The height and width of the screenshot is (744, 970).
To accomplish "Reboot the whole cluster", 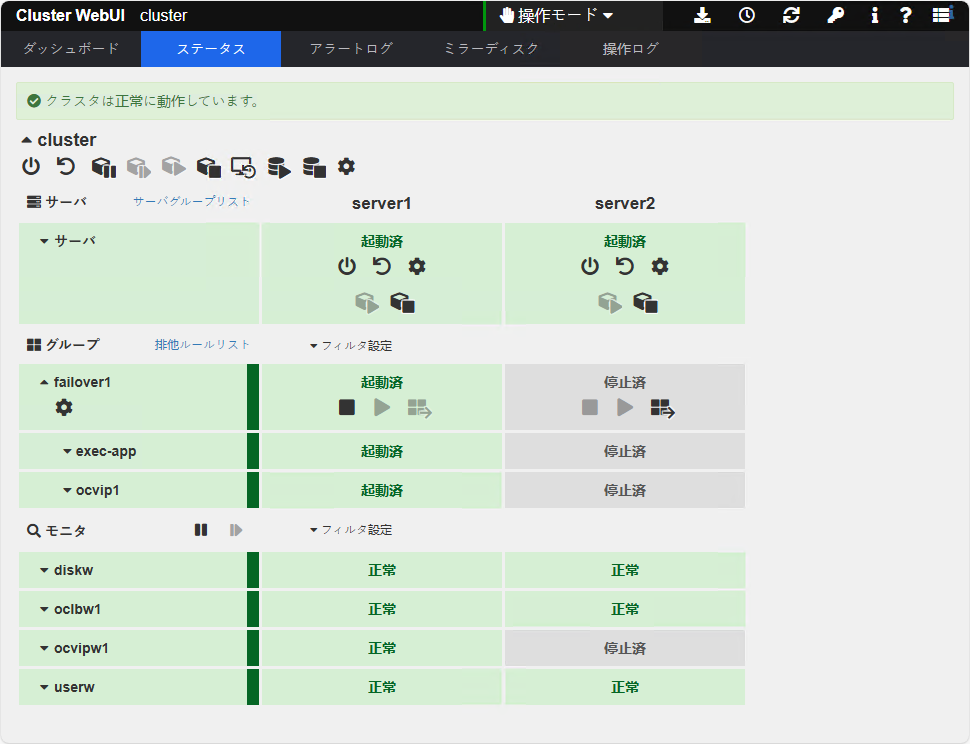I will coord(65,166).
